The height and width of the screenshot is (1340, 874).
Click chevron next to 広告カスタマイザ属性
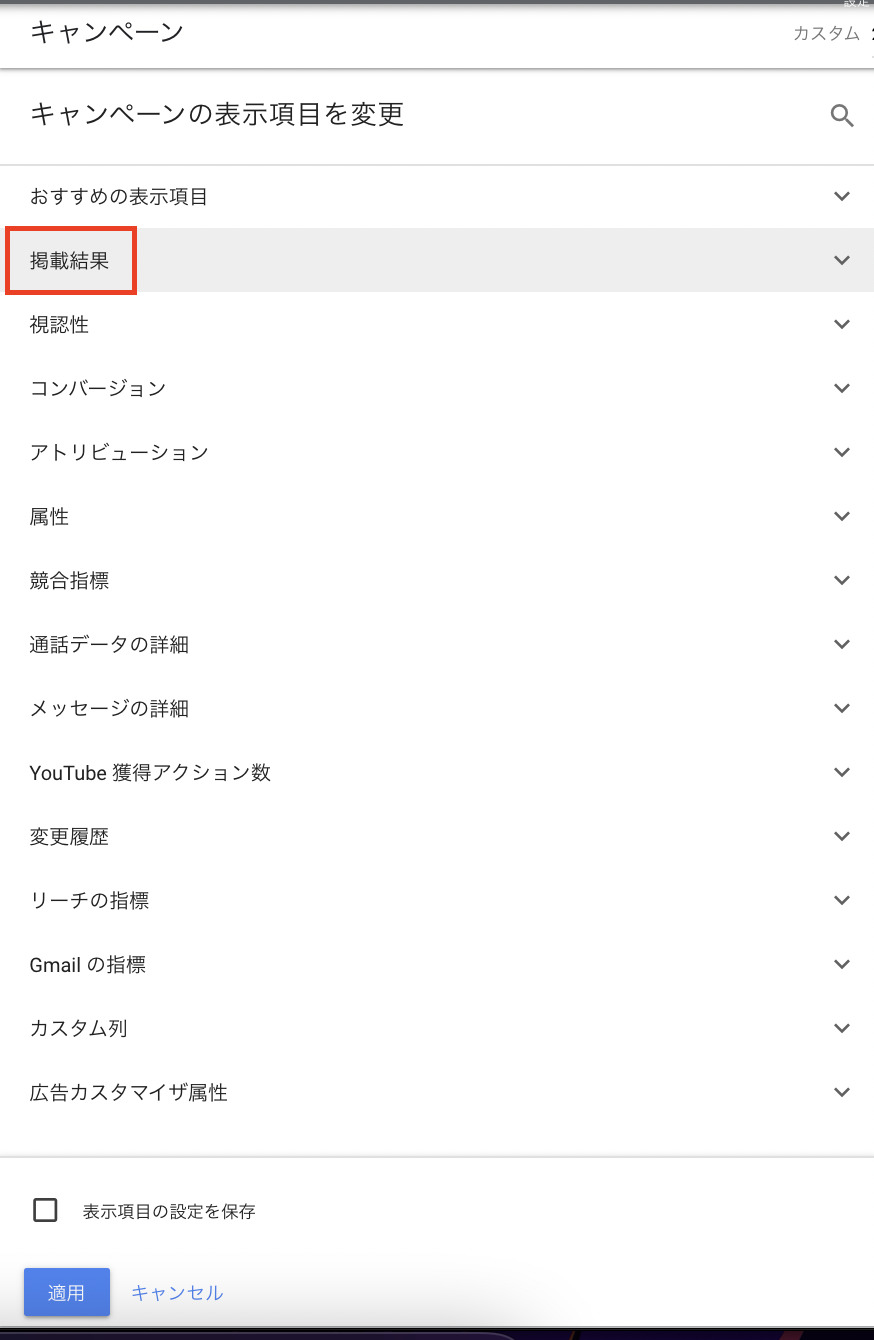click(842, 1092)
